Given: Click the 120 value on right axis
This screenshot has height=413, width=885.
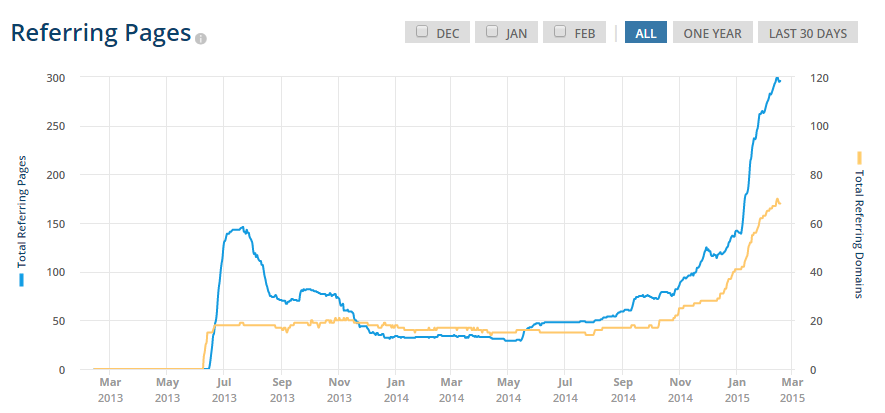Looking at the screenshot, I should [817, 78].
